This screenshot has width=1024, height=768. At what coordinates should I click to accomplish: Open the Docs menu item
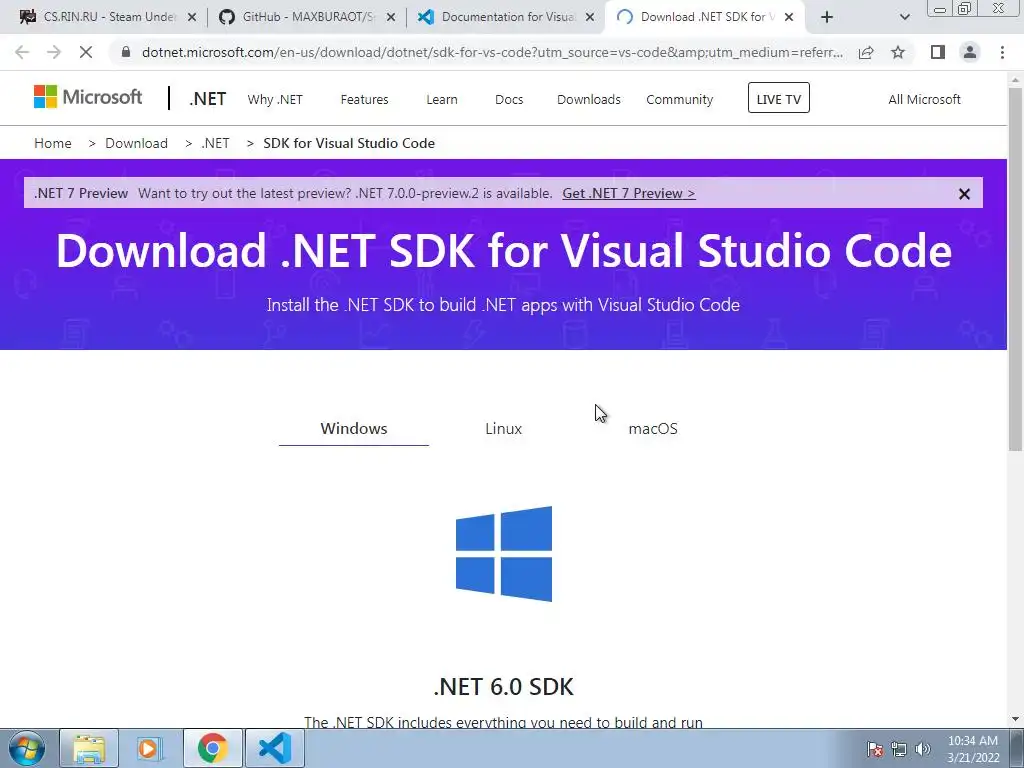point(509,99)
